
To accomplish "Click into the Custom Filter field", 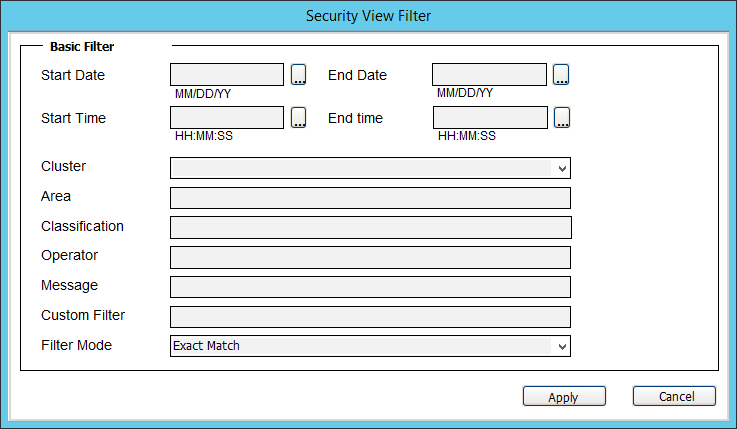I will coord(370,317).
